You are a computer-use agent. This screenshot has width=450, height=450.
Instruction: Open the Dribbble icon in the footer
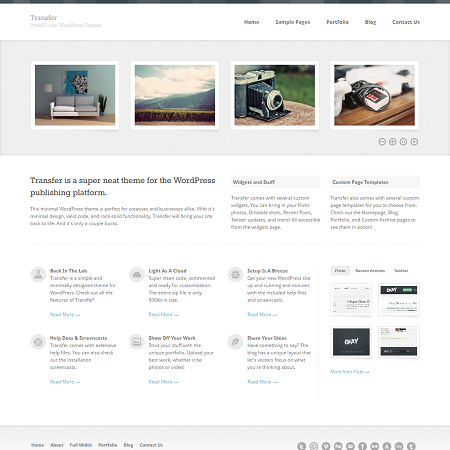coord(314,446)
